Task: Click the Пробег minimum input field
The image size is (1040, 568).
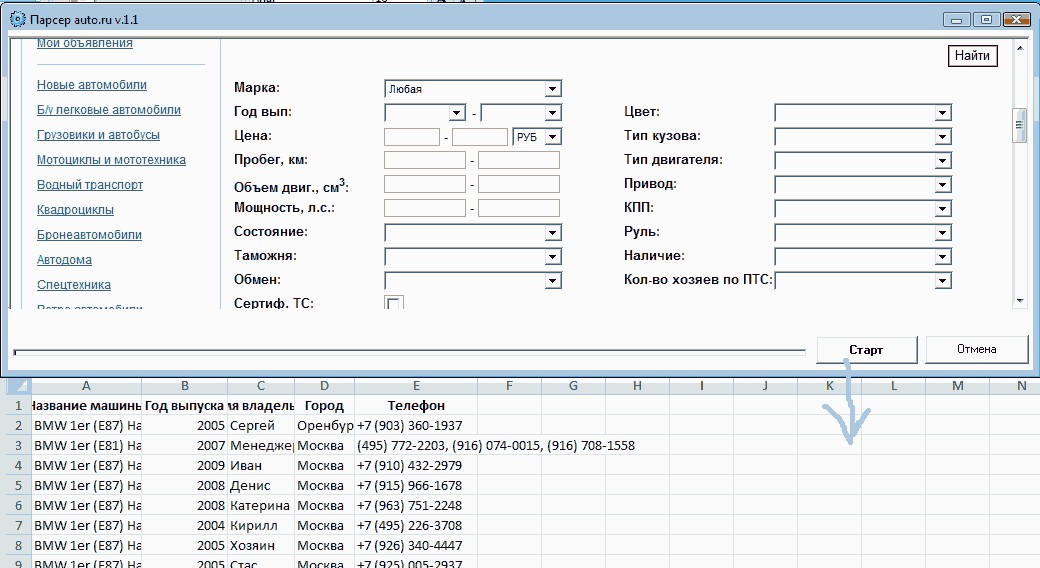Action: pyautogui.click(x=424, y=160)
